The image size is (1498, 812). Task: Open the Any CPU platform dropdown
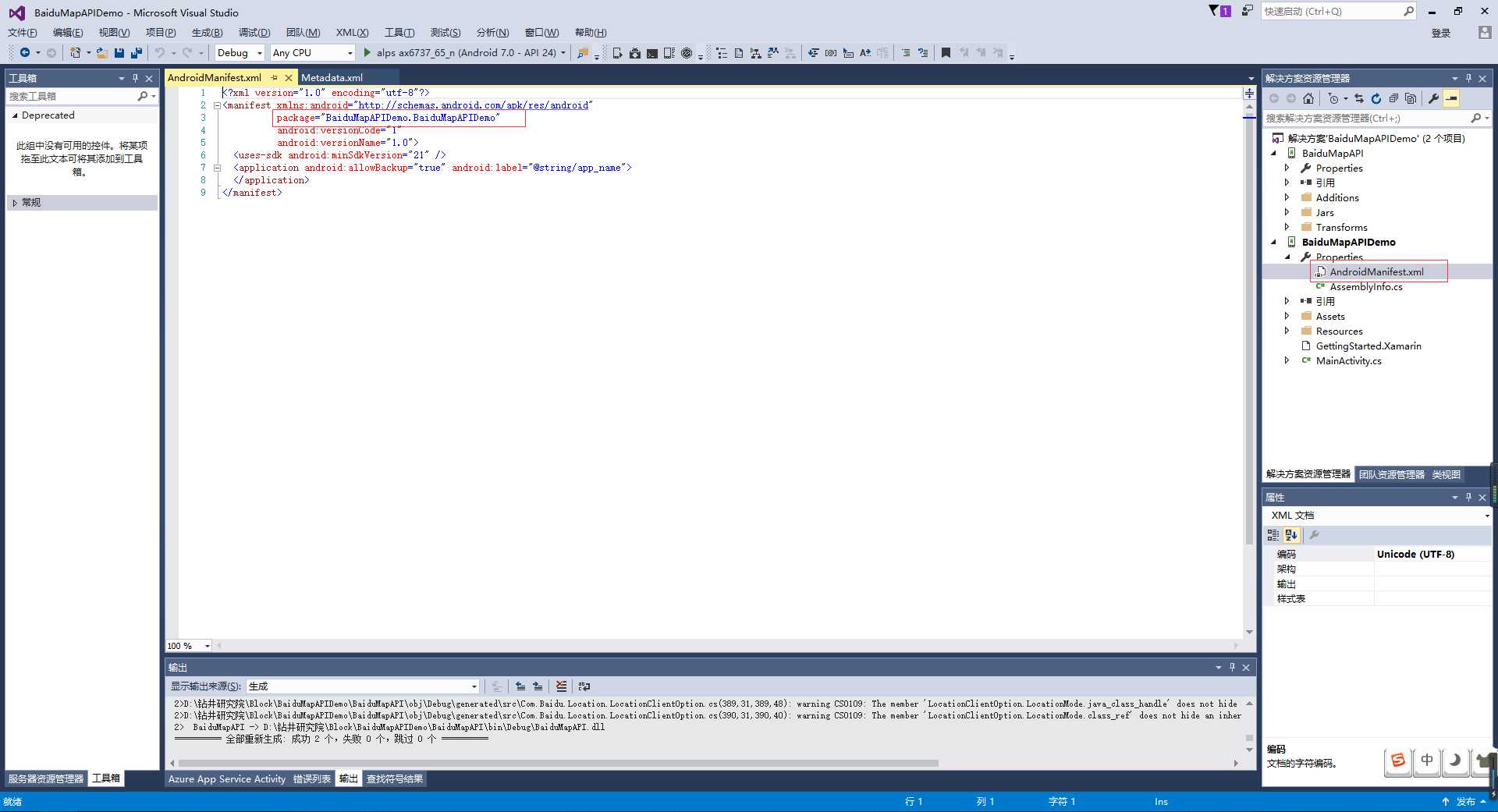coord(312,52)
